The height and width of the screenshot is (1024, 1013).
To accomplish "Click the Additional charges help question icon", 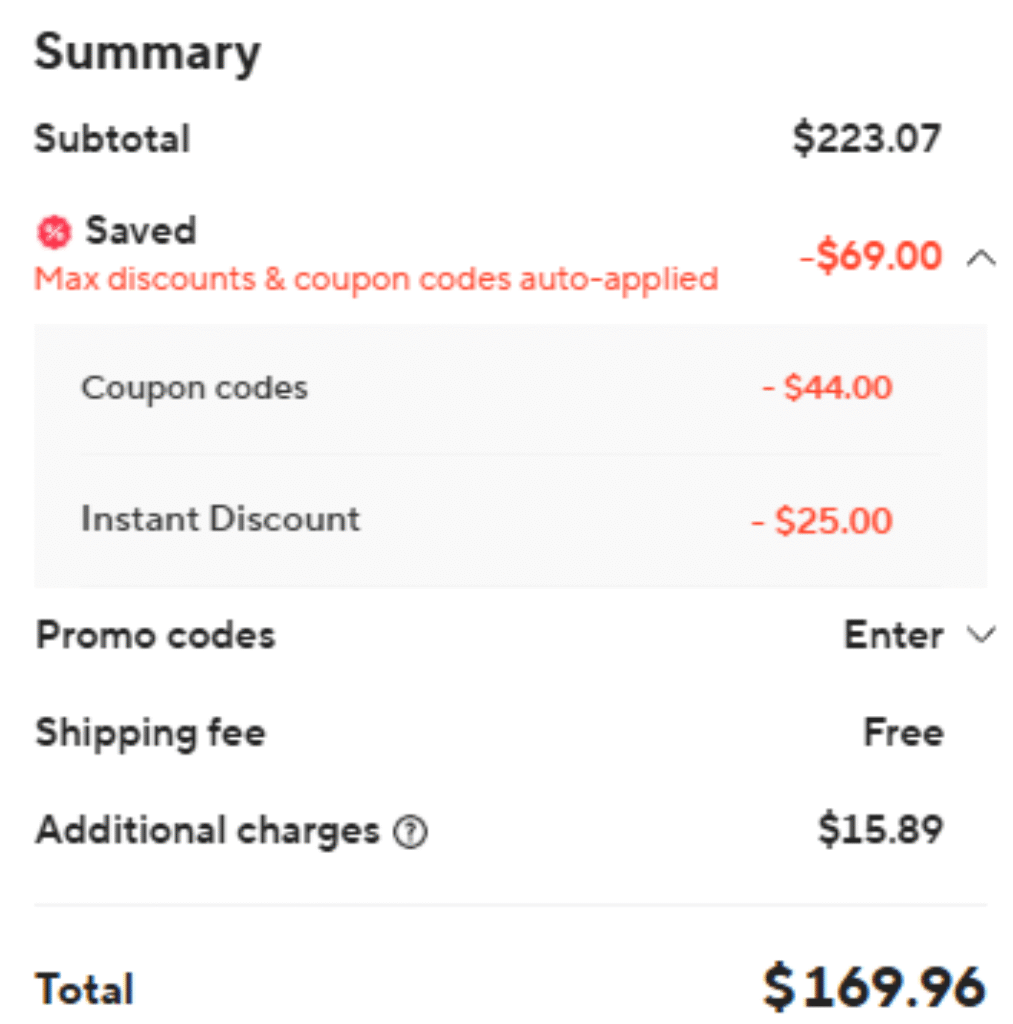I will 410,832.
